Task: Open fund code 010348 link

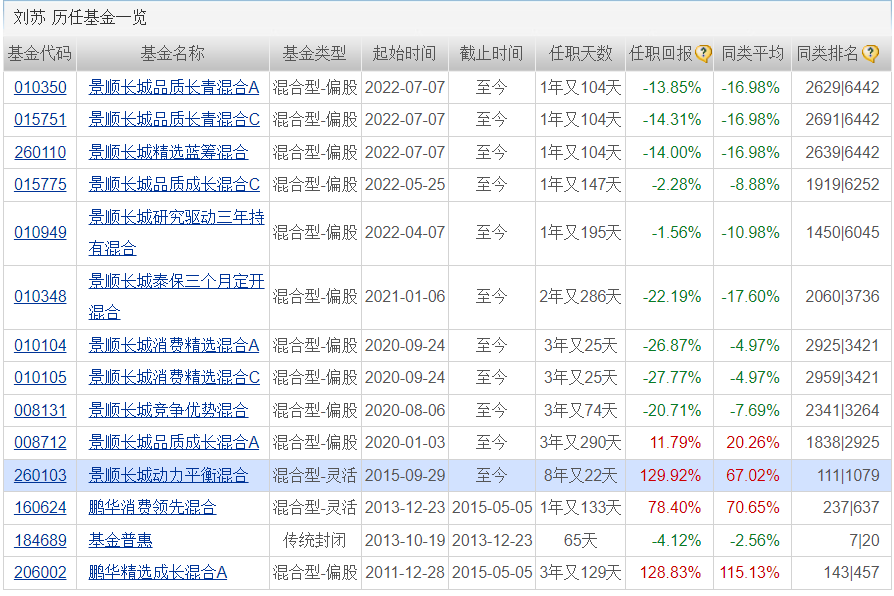Action: (x=40, y=296)
